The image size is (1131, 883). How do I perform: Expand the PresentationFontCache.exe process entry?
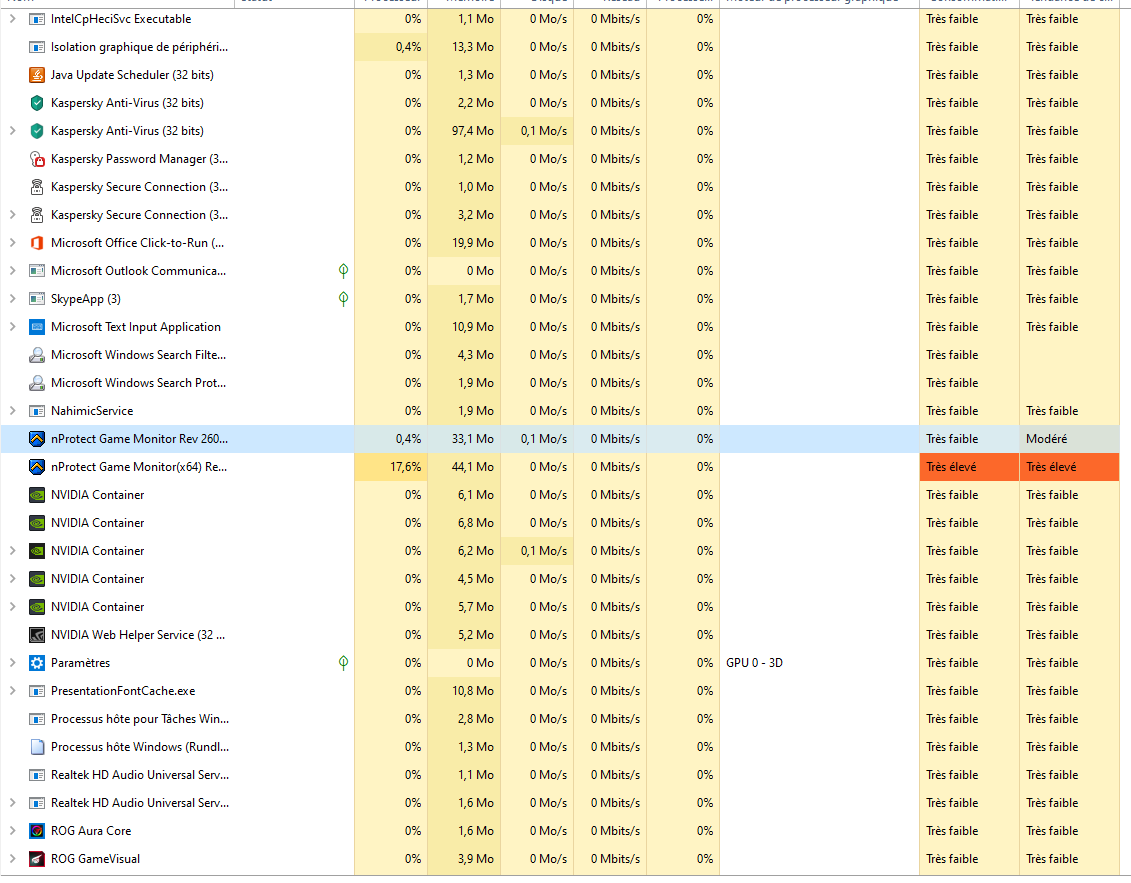point(12,691)
